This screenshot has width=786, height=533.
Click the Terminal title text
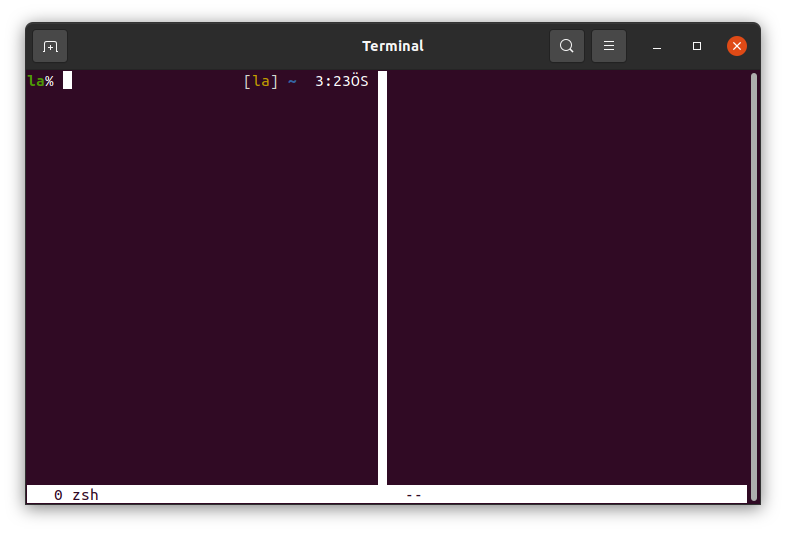(392, 46)
